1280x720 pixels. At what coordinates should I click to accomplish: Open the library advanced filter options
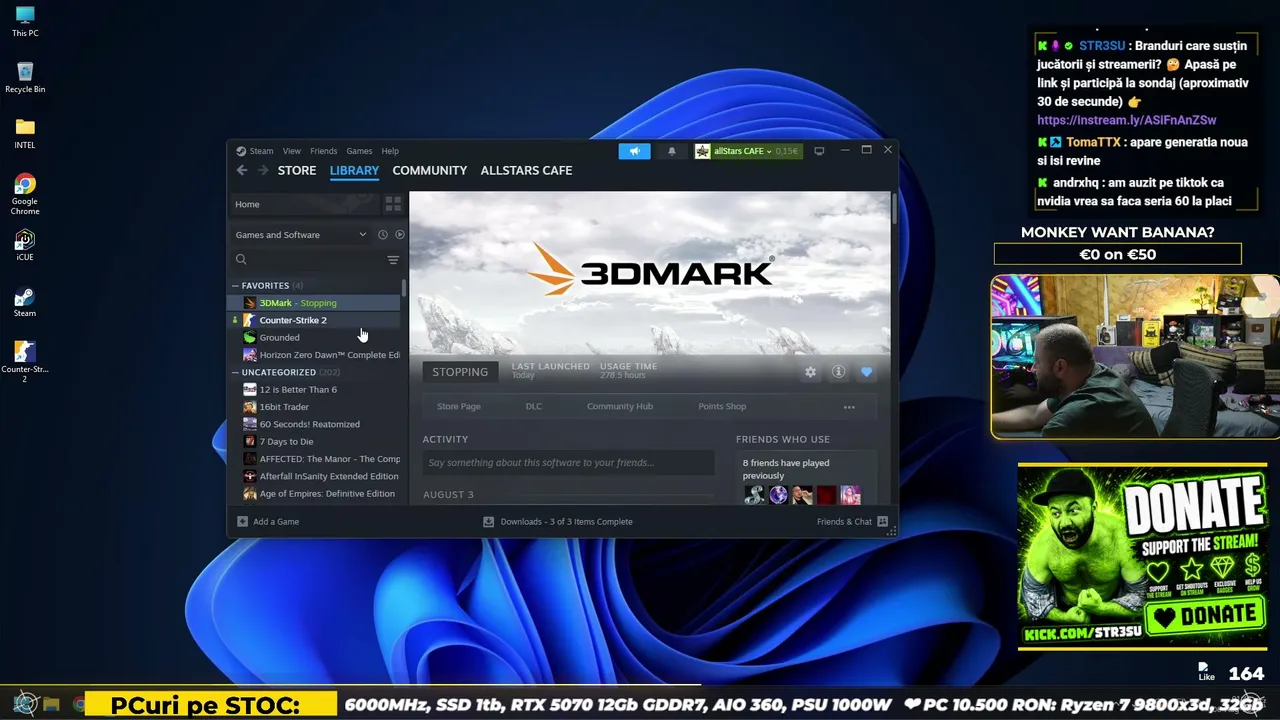click(x=393, y=260)
